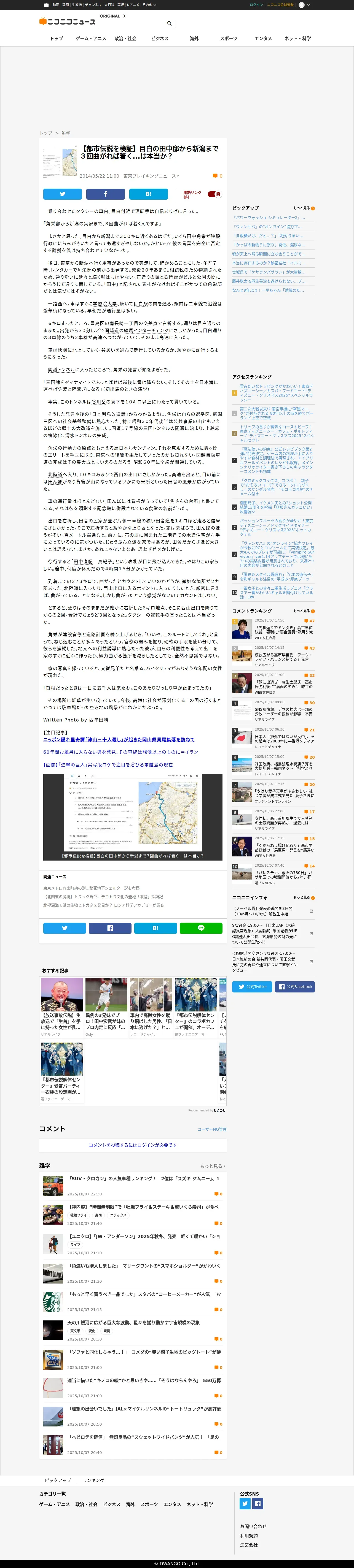Click login-required comment posting link
The height and width of the screenshot is (1568, 354).
(x=133, y=1145)
